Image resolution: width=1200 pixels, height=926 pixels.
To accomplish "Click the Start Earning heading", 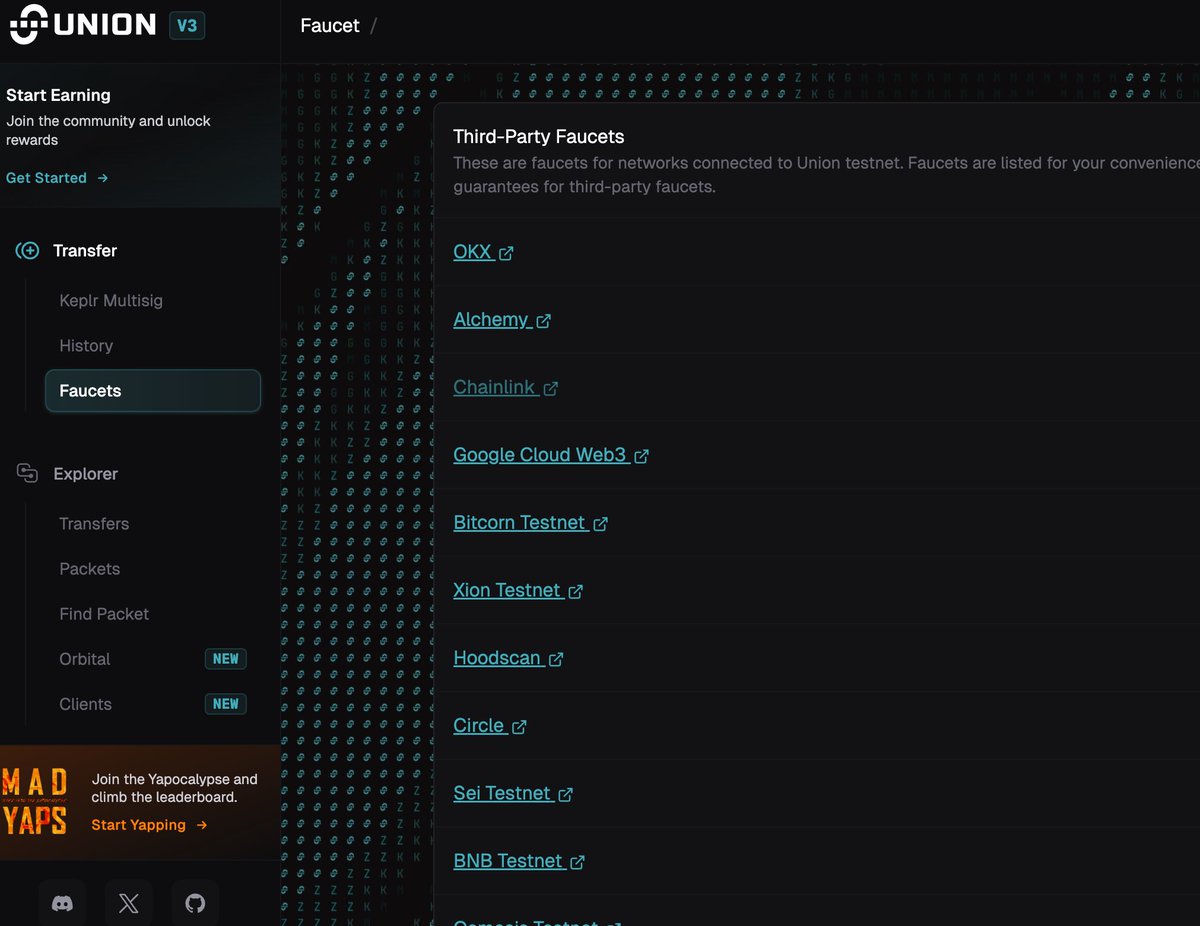I will click(x=58, y=95).
